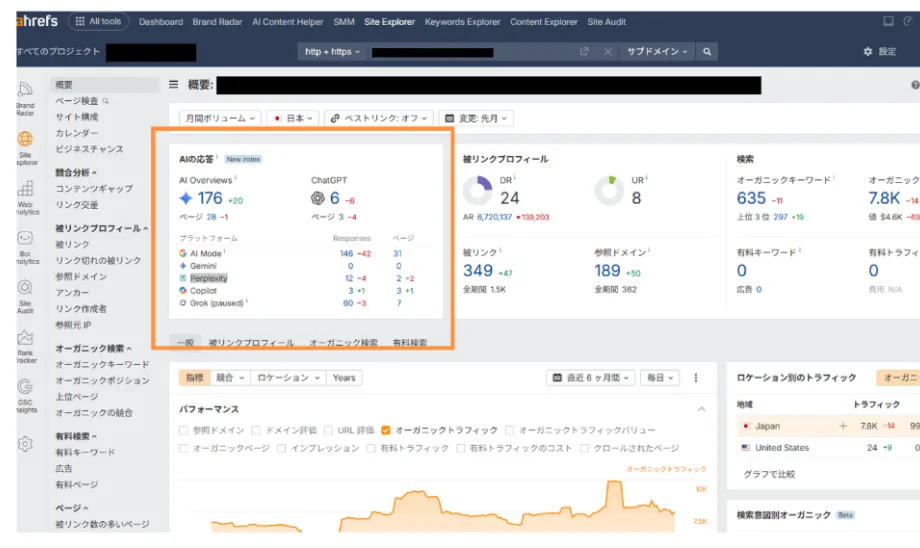Click the search icon next to ページ検査
This screenshot has height=548, width=920.
click(106, 101)
